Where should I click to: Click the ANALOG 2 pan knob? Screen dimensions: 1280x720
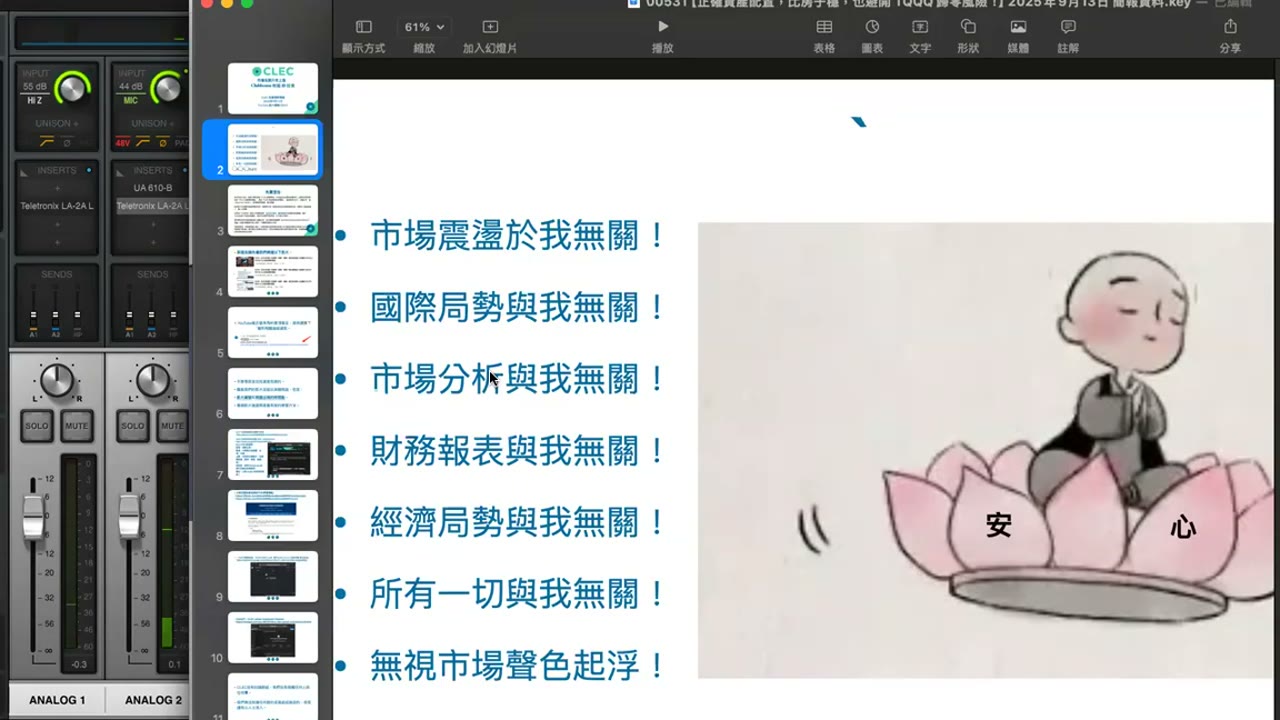pyautogui.click(x=153, y=379)
